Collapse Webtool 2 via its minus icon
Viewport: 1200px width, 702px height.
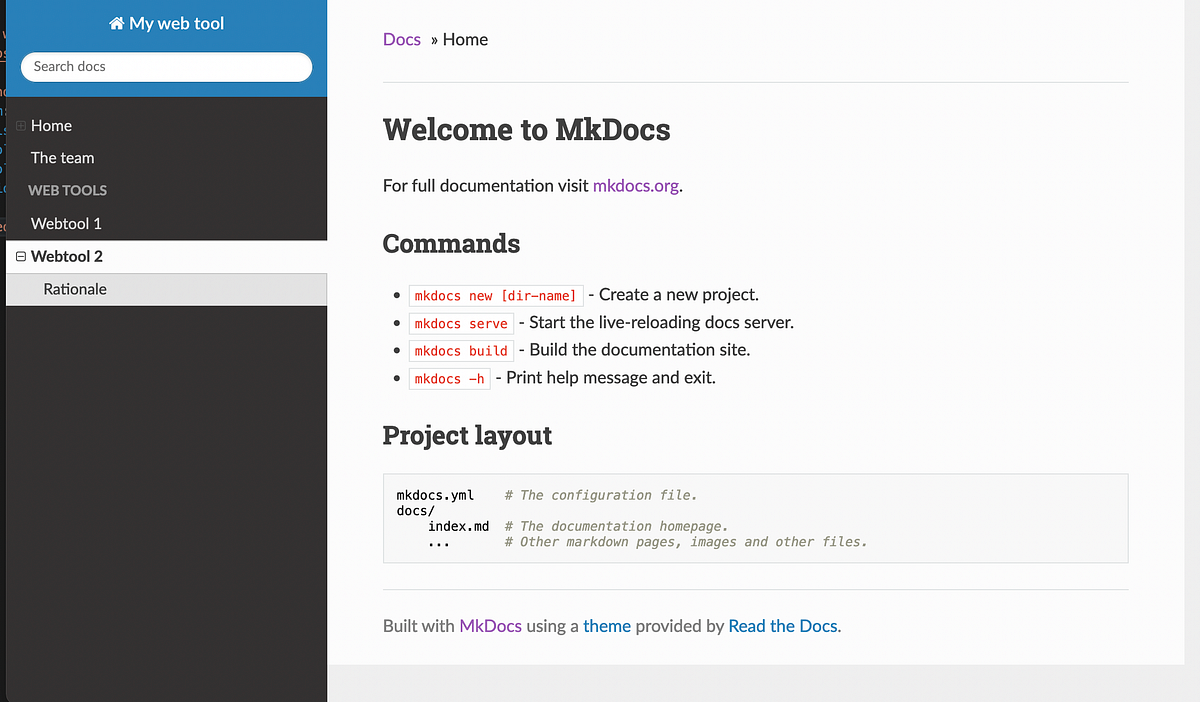pyautogui.click(x=20, y=256)
